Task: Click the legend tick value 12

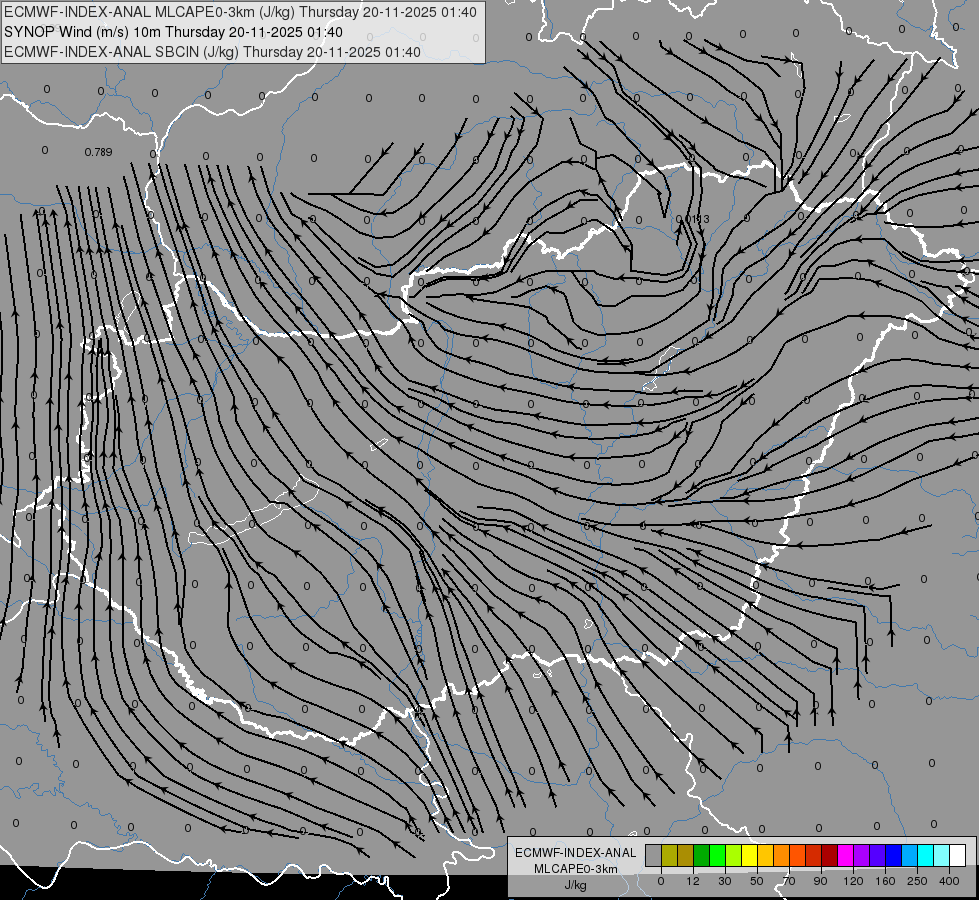Action: pyautogui.click(x=693, y=881)
